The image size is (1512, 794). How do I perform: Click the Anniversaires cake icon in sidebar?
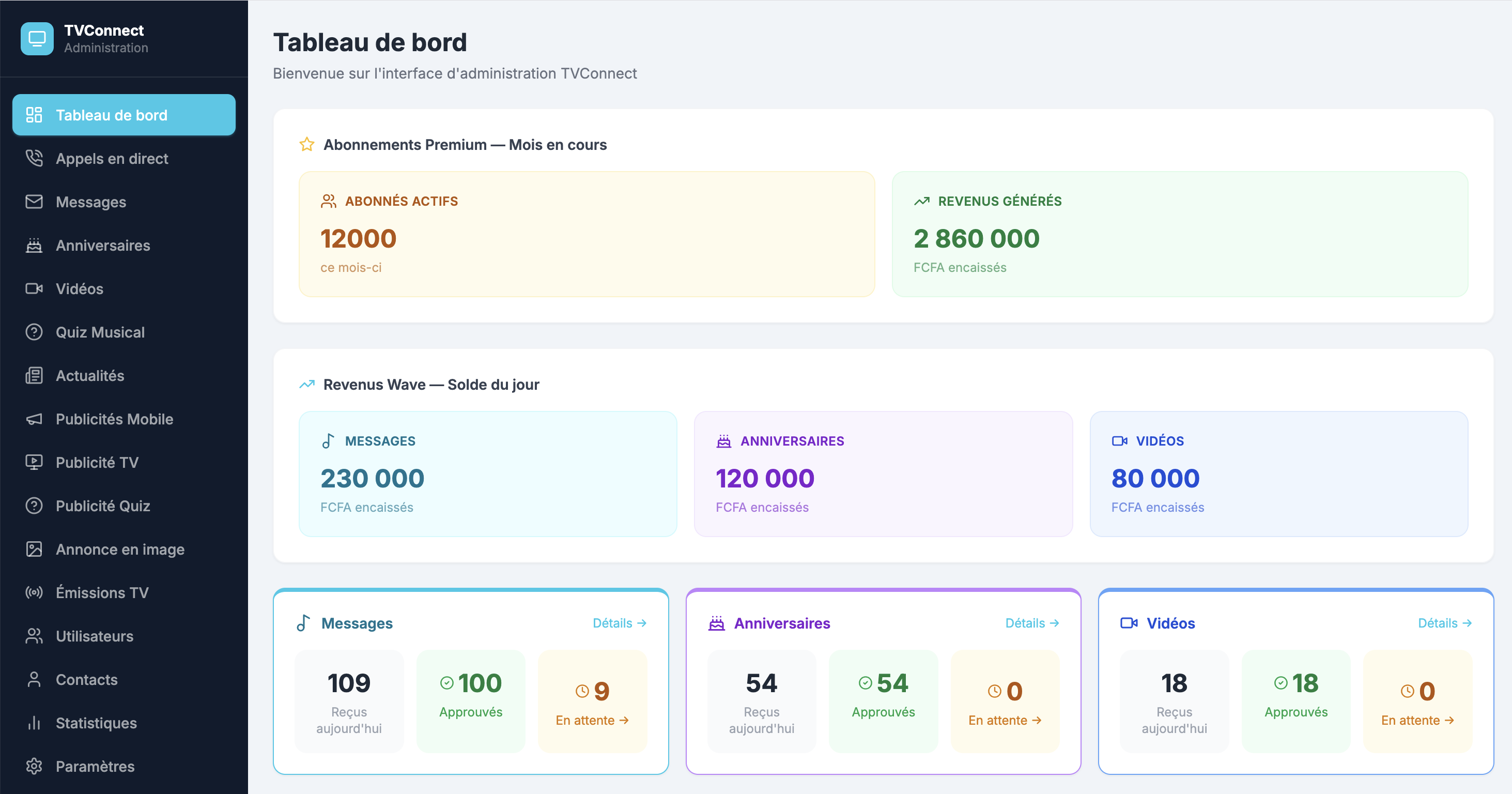pyautogui.click(x=34, y=246)
